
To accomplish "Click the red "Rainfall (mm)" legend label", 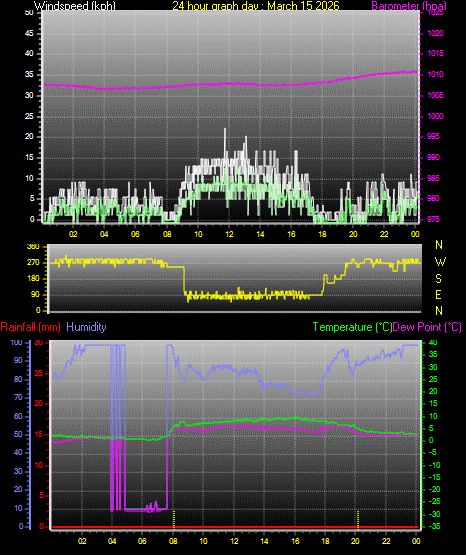I will (30, 327).
